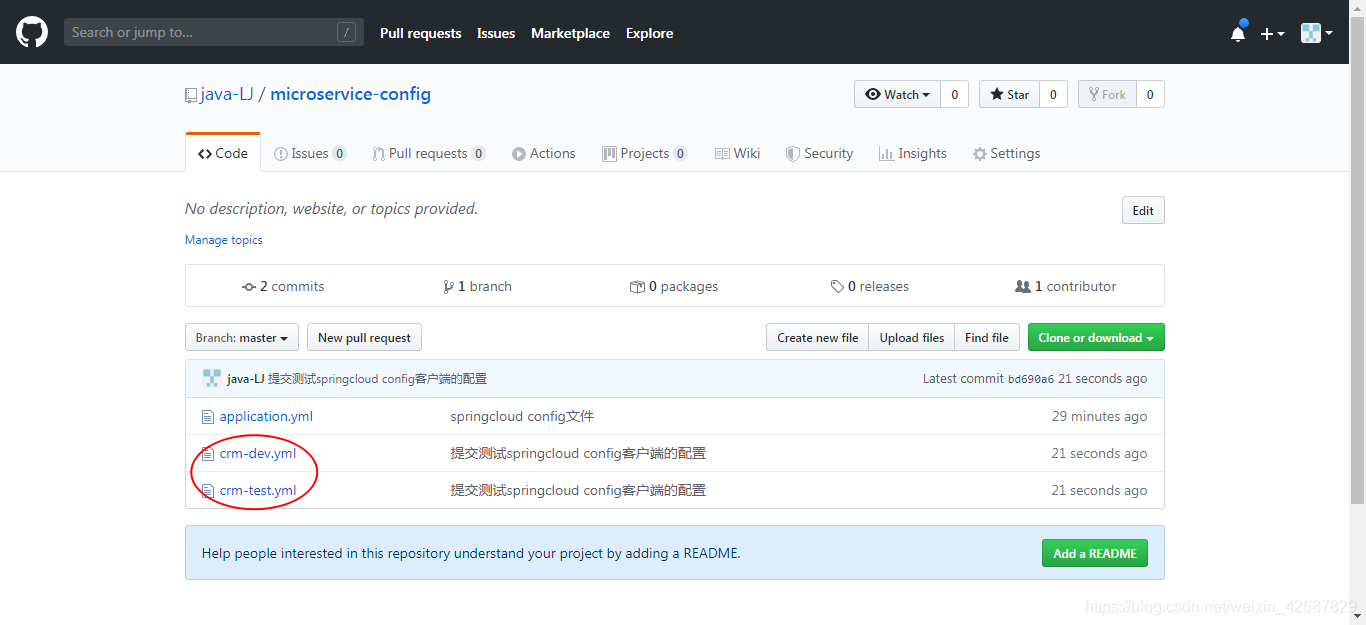Screen dimensions: 1366x625
Task: View 2 commits history
Action: 283,286
